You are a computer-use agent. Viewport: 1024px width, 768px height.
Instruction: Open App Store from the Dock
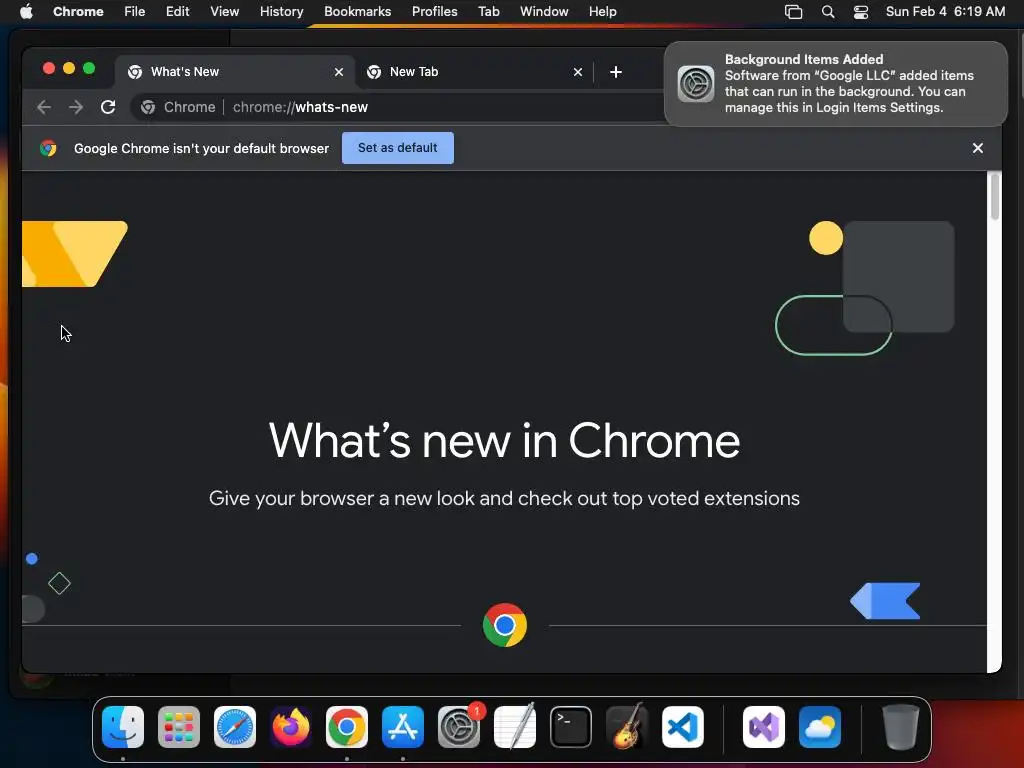pyautogui.click(x=403, y=727)
